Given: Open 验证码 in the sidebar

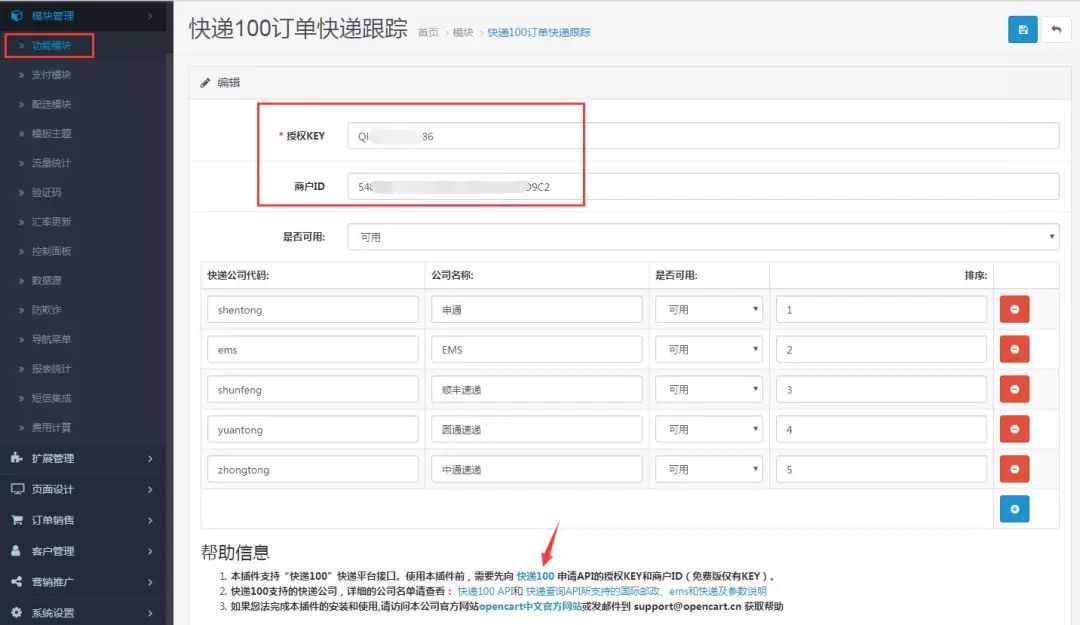Looking at the screenshot, I should coord(46,192).
